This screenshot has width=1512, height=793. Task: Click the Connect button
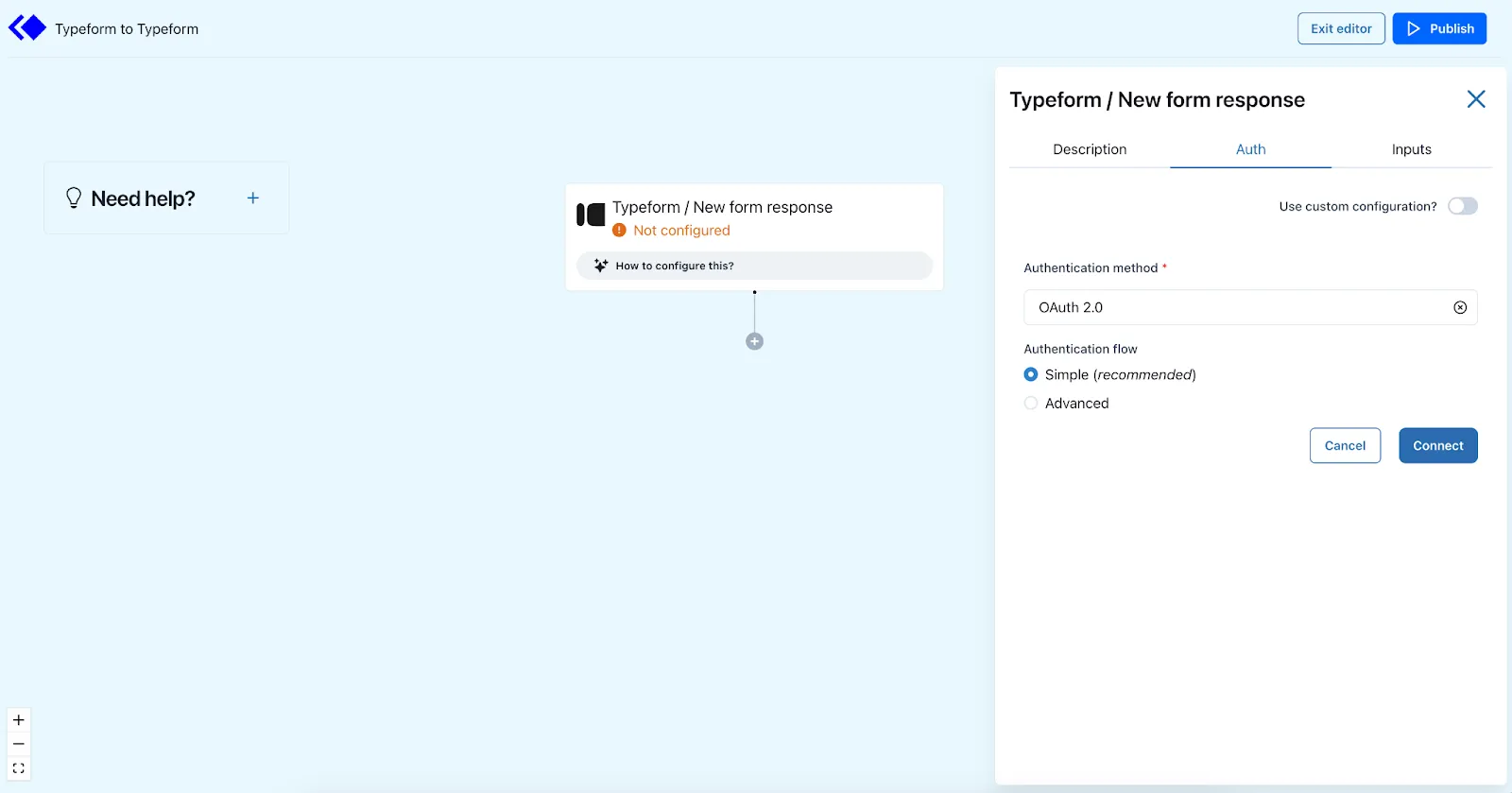[1438, 446]
